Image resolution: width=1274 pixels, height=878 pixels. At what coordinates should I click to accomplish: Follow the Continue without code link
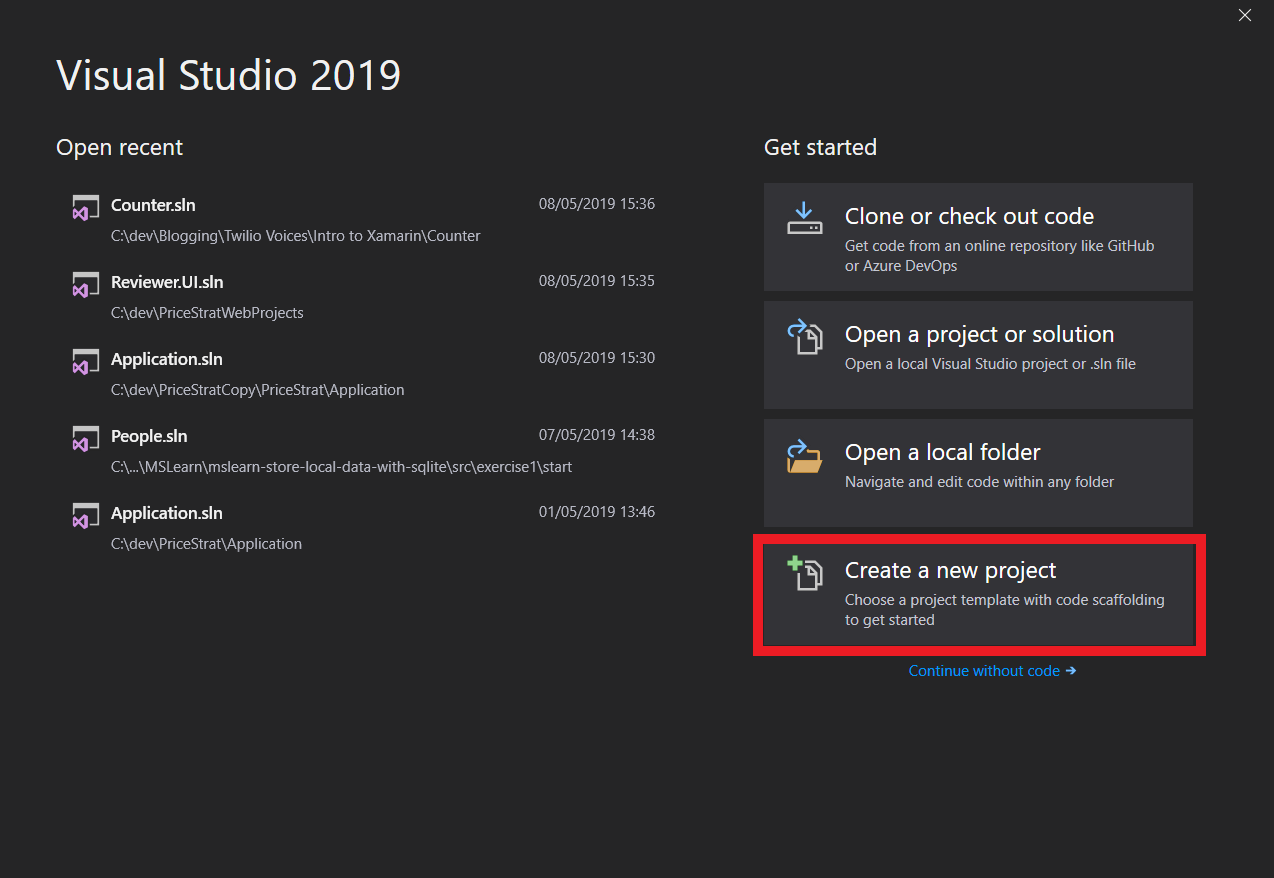992,671
